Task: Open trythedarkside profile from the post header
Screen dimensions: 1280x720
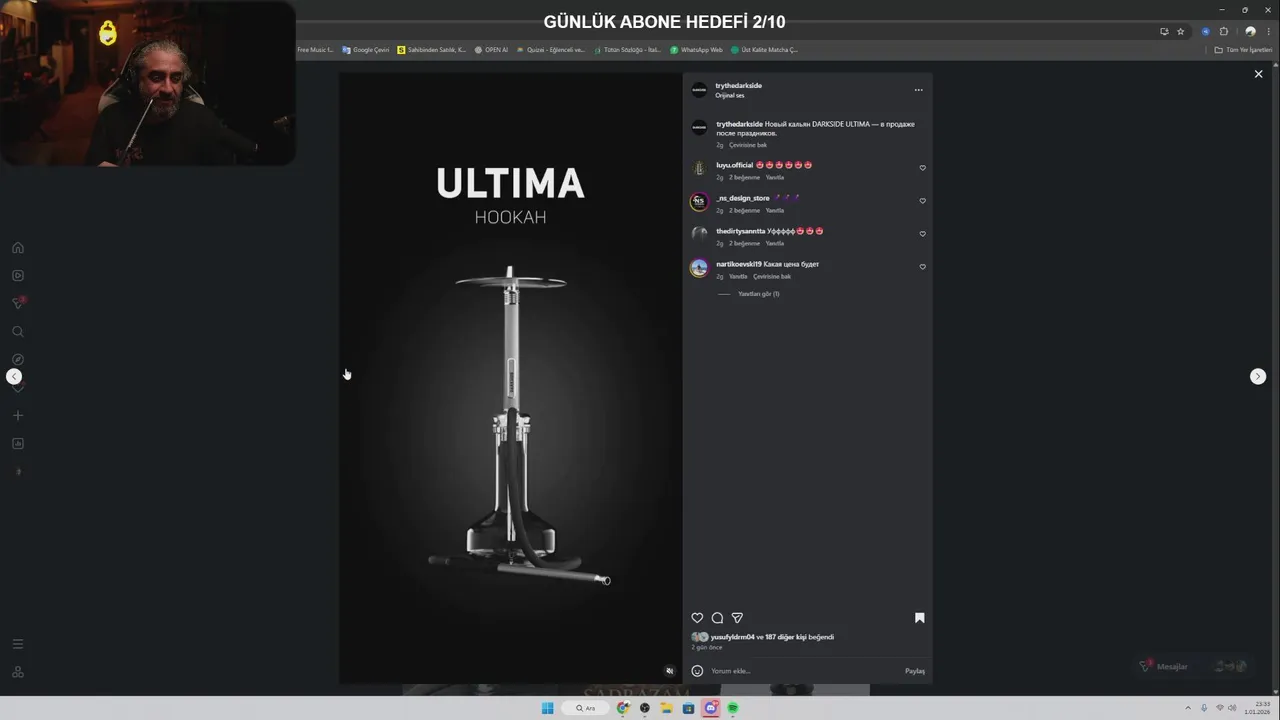Action: coord(738,86)
